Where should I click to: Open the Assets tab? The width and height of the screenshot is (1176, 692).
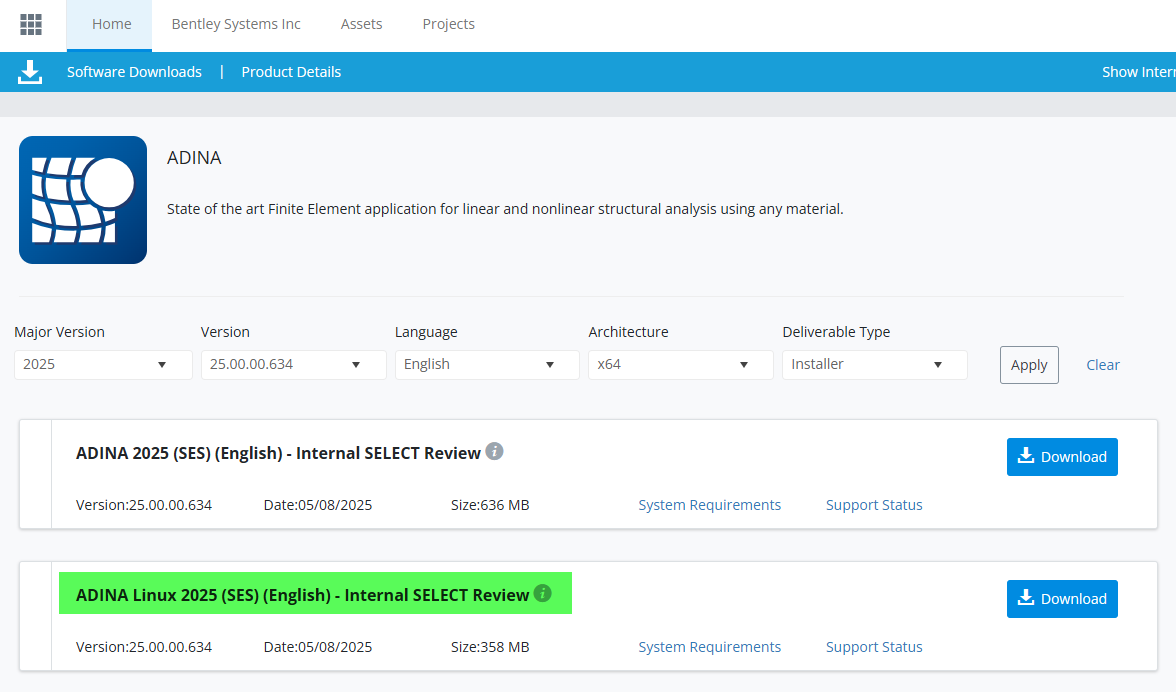pyautogui.click(x=362, y=24)
